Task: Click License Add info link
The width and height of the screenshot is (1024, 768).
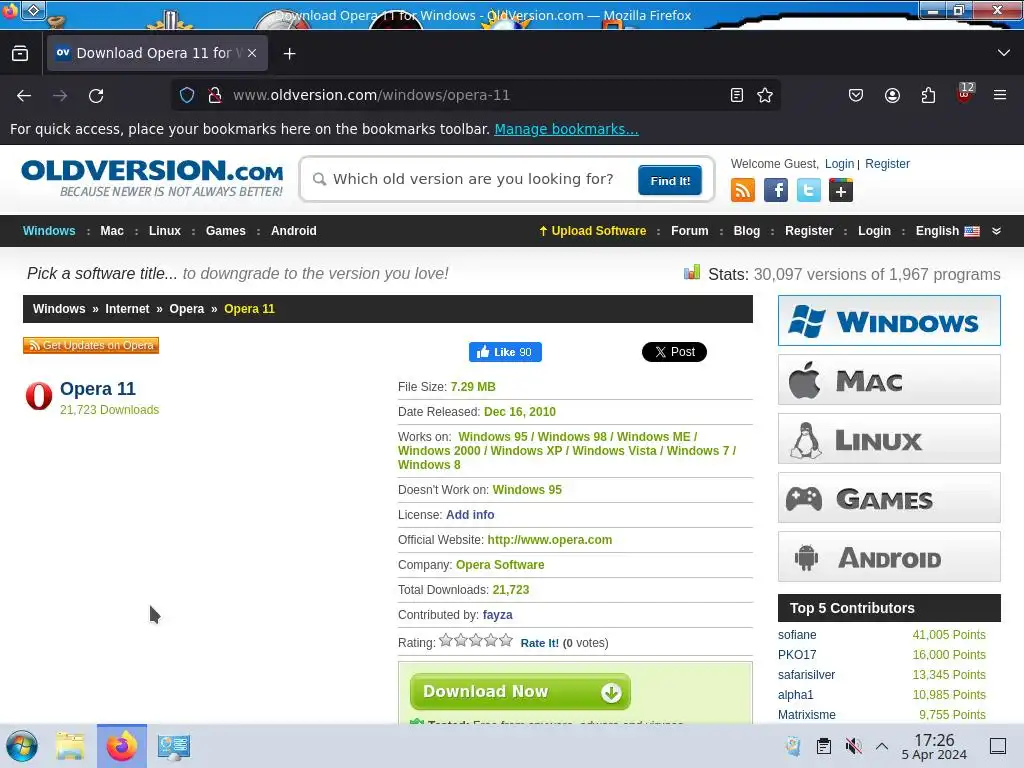Action: pos(470,515)
